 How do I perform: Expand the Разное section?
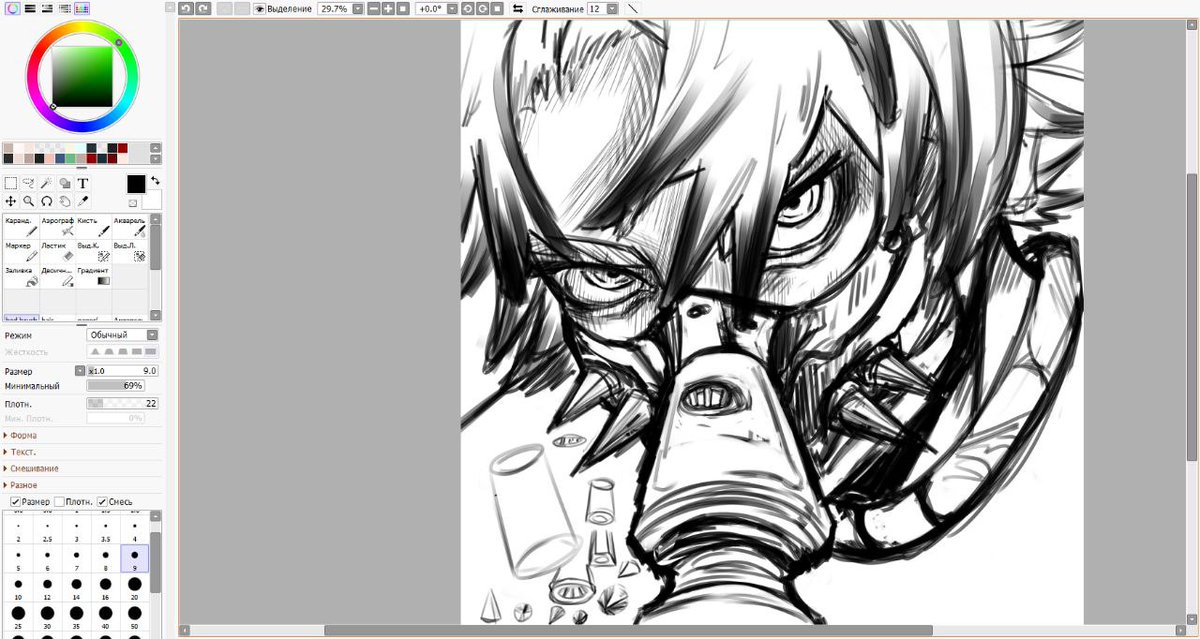coord(21,485)
